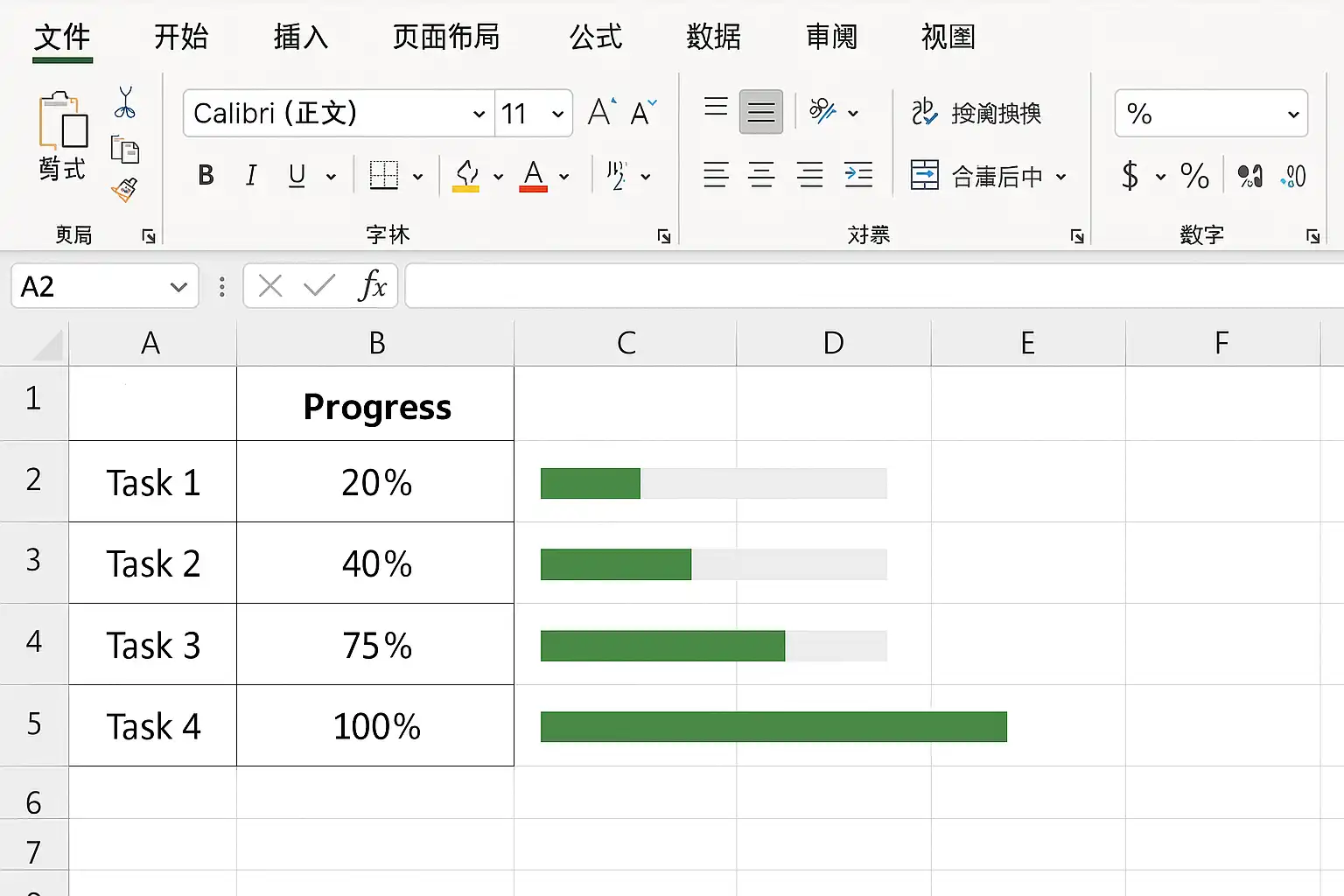This screenshot has width=1344, height=896.
Task: Click the Insert Function fx icon
Action: (x=372, y=285)
